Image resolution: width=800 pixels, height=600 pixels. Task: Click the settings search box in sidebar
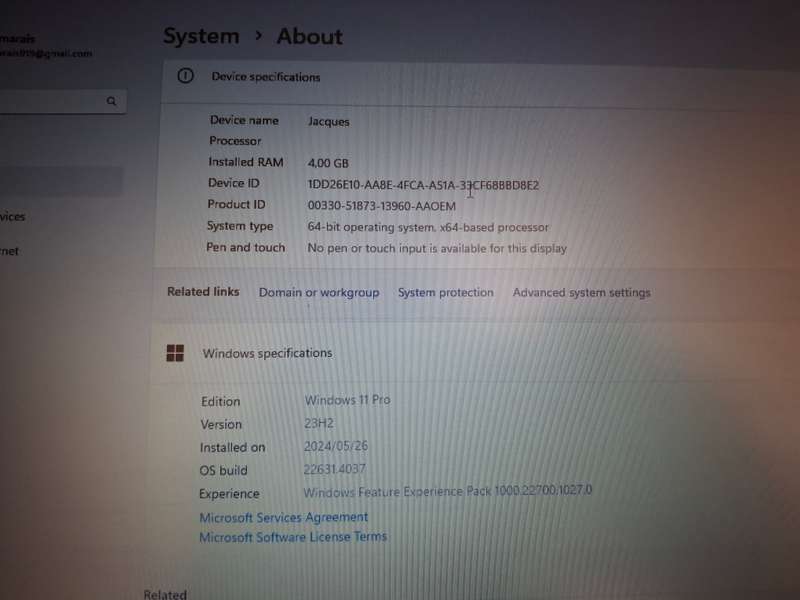62,101
